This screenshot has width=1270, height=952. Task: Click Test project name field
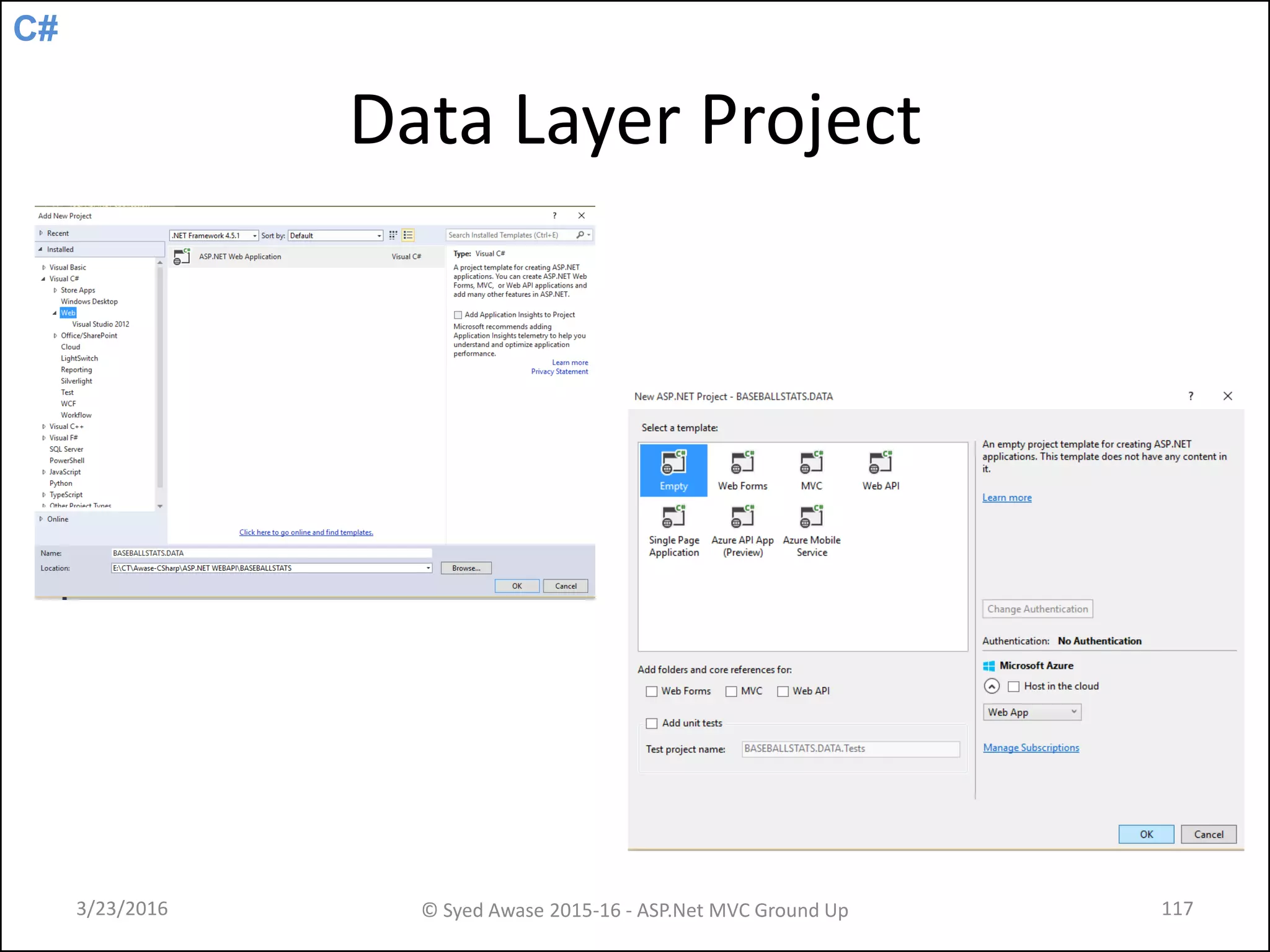(x=851, y=749)
